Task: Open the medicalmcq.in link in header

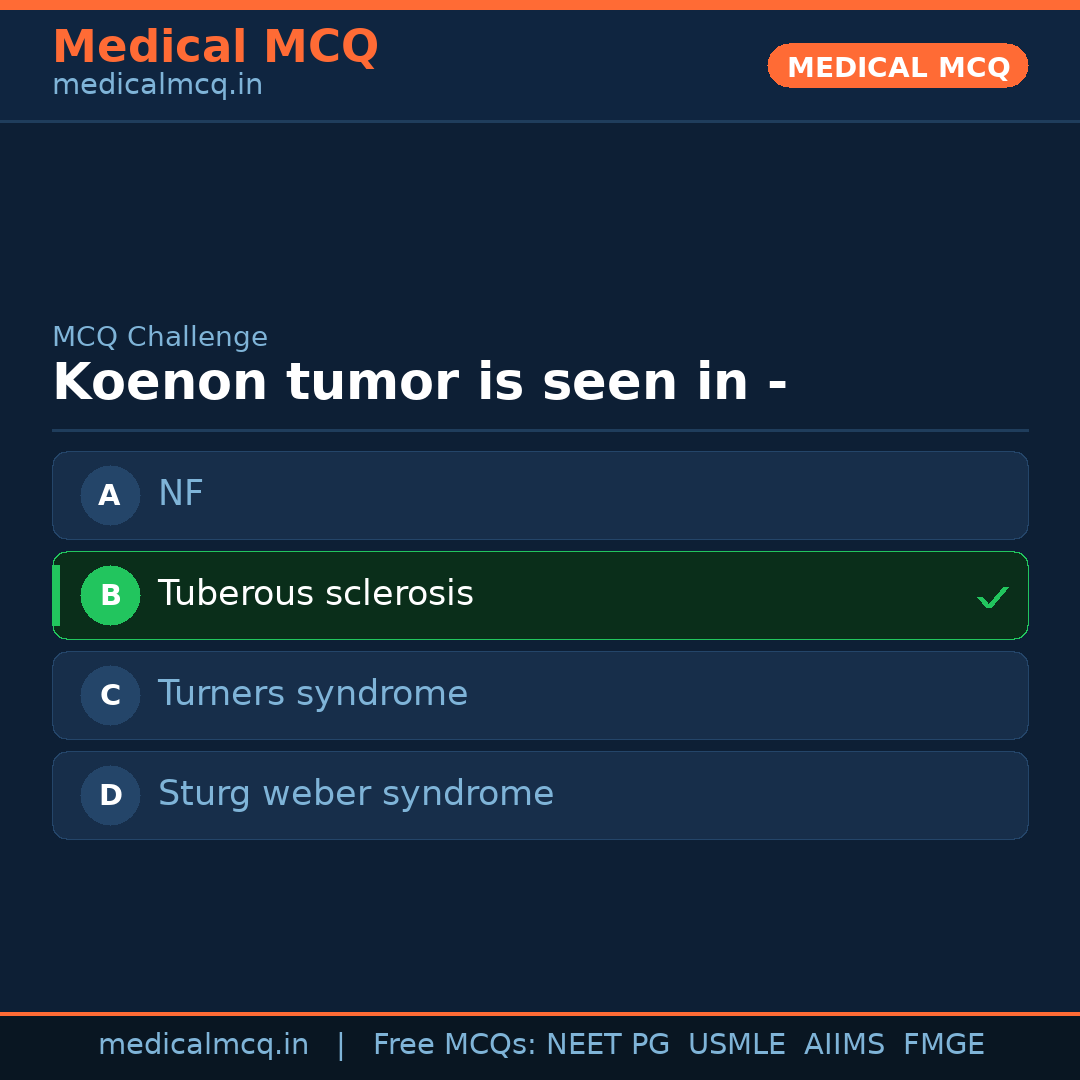Action: tap(157, 86)
